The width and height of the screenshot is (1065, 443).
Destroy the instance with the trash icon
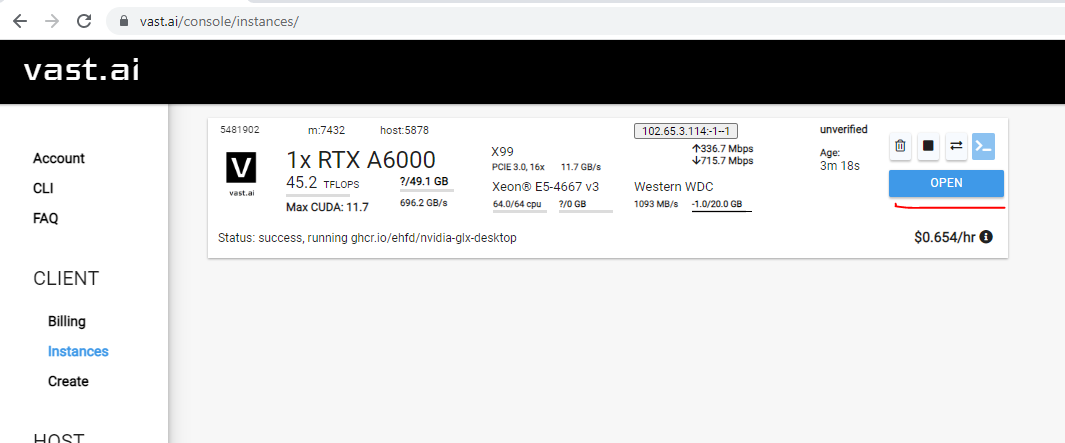point(900,146)
